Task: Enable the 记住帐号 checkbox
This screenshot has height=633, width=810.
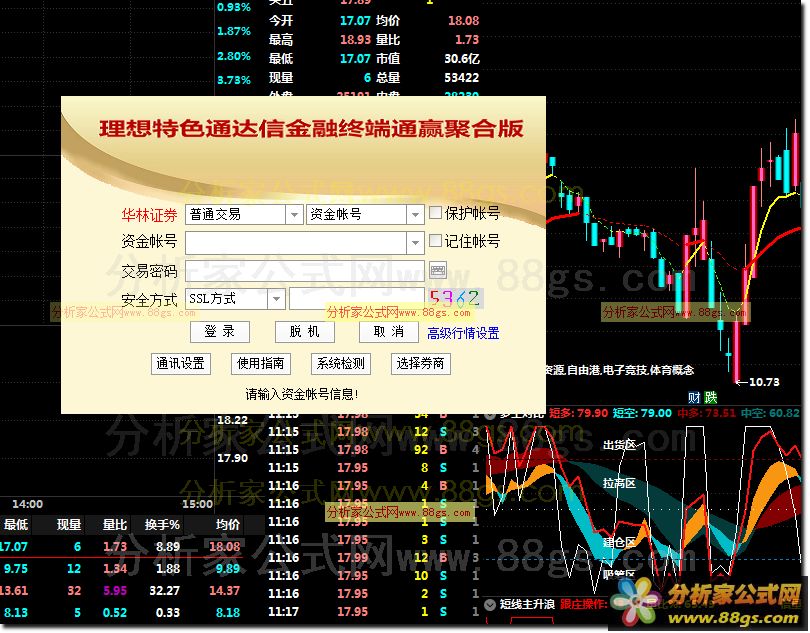Action: point(435,240)
